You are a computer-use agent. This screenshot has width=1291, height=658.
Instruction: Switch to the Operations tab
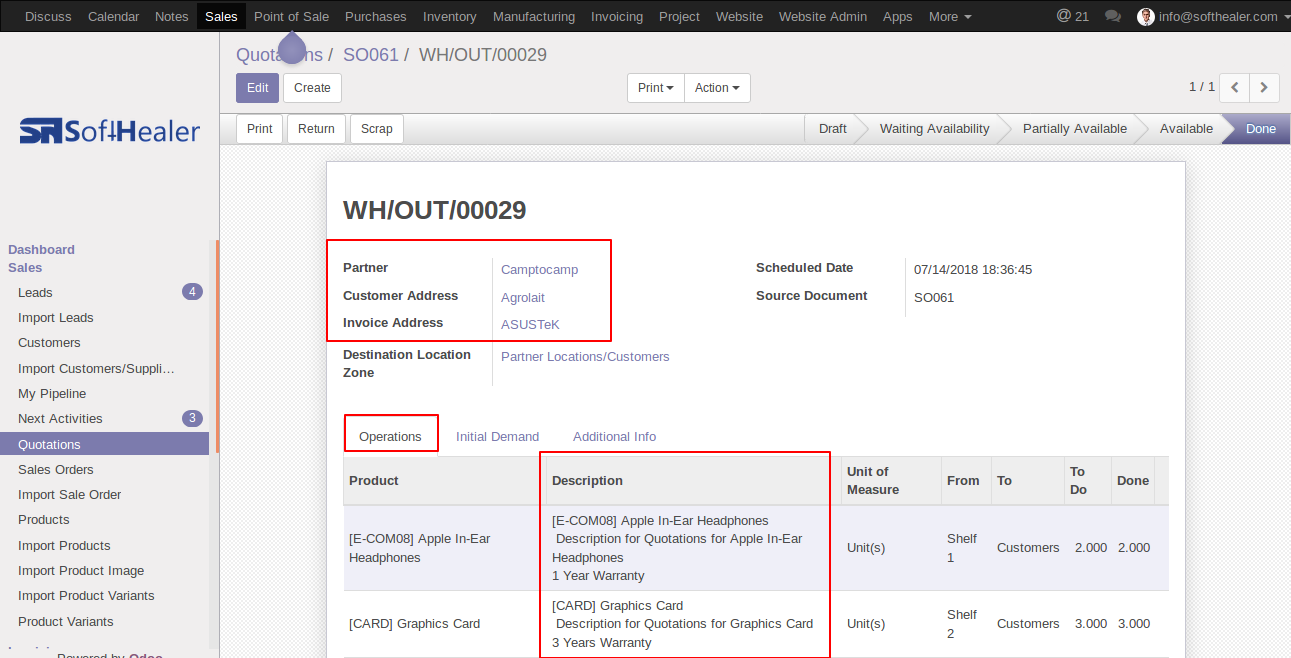(x=391, y=436)
